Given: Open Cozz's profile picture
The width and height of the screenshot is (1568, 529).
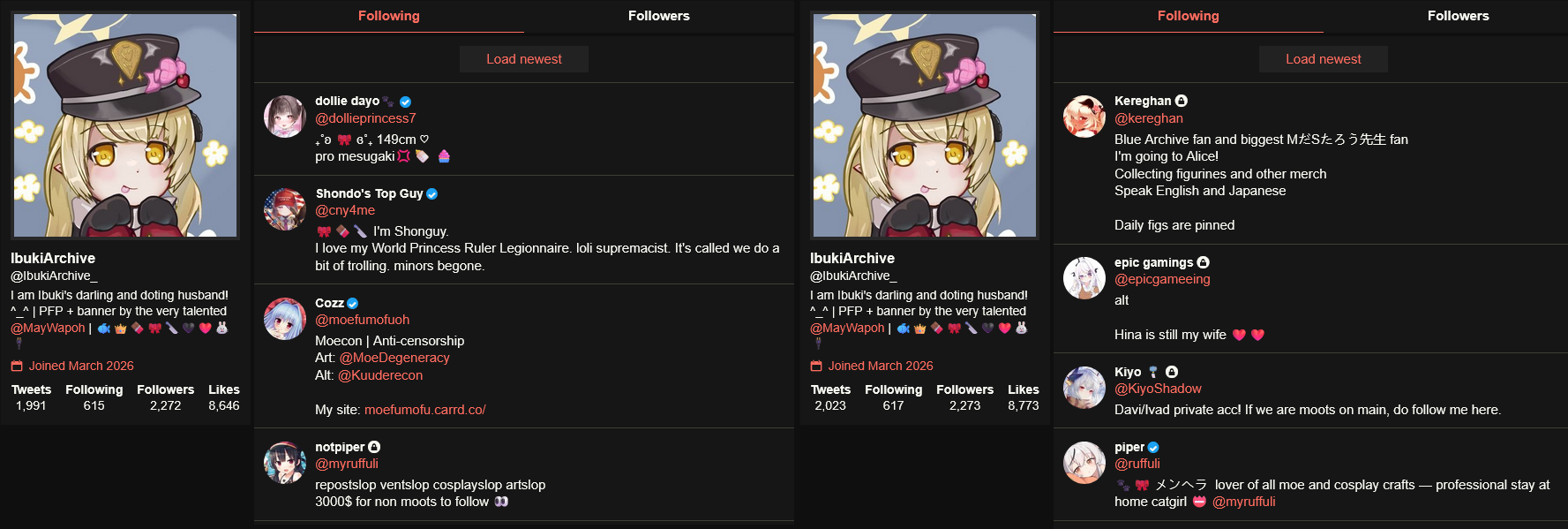Looking at the screenshot, I should (x=285, y=319).
